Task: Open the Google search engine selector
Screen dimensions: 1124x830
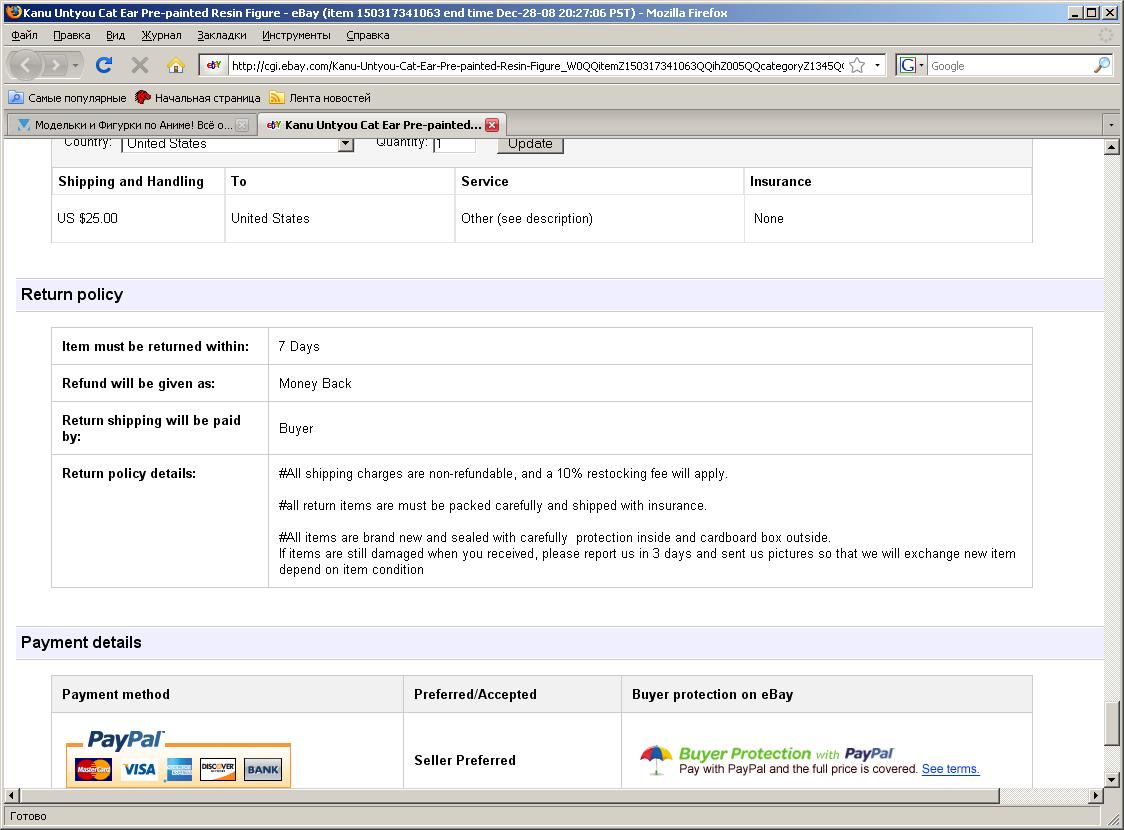Action: pos(911,65)
